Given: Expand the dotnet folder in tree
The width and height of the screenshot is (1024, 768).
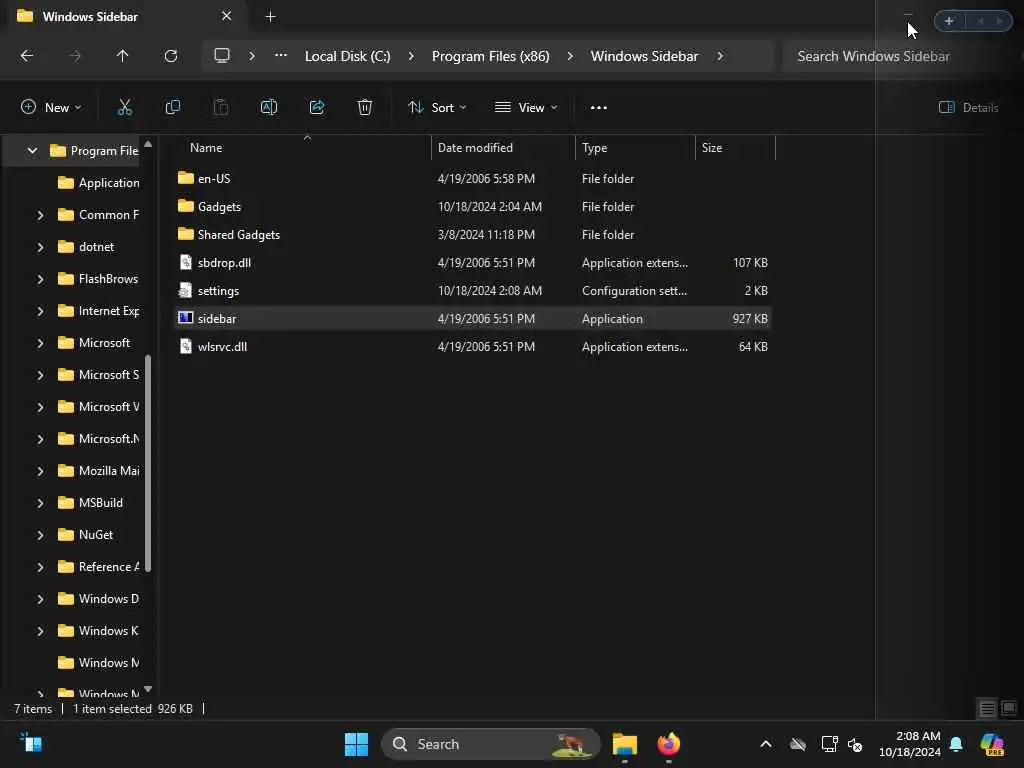Looking at the screenshot, I should (x=40, y=247).
